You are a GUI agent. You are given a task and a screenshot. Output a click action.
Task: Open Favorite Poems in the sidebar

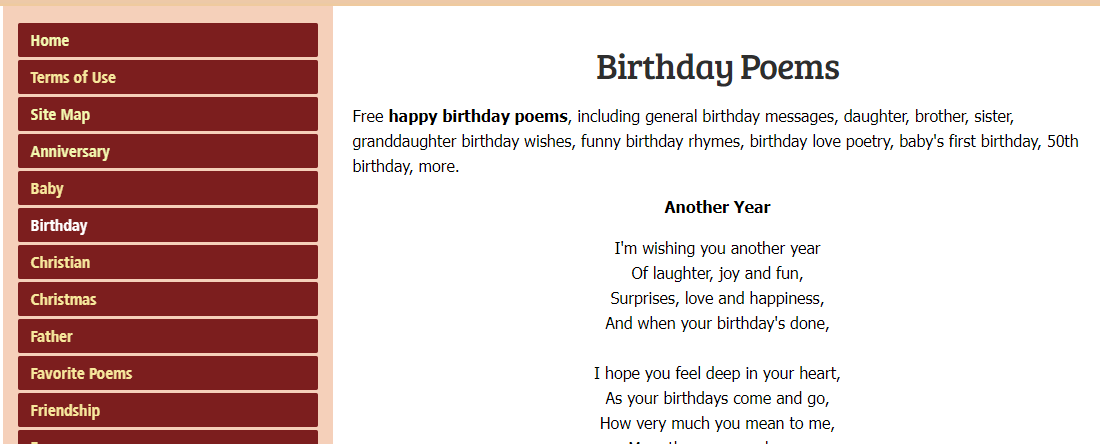pos(81,374)
